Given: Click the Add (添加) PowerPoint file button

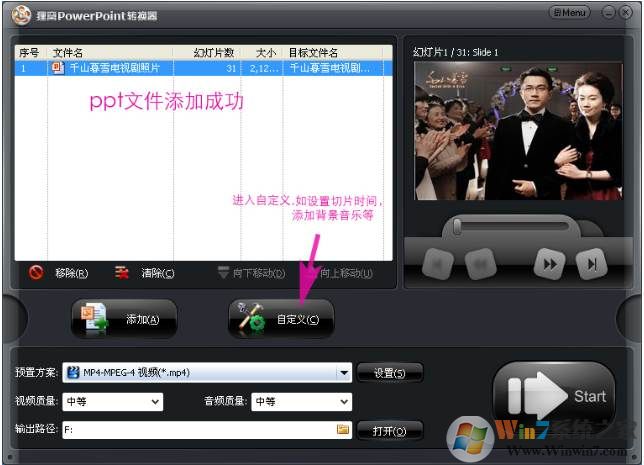Looking at the screenshot, I should (x=124, y=319).
